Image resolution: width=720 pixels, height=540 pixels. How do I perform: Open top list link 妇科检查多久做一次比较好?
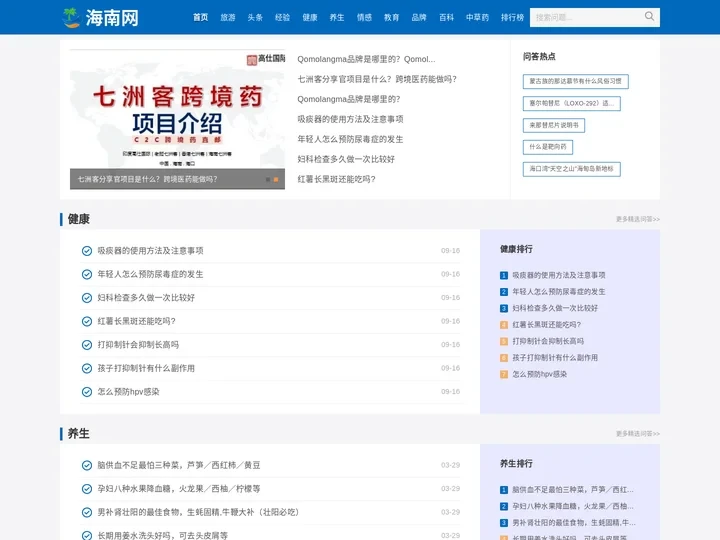click(346, 159)
